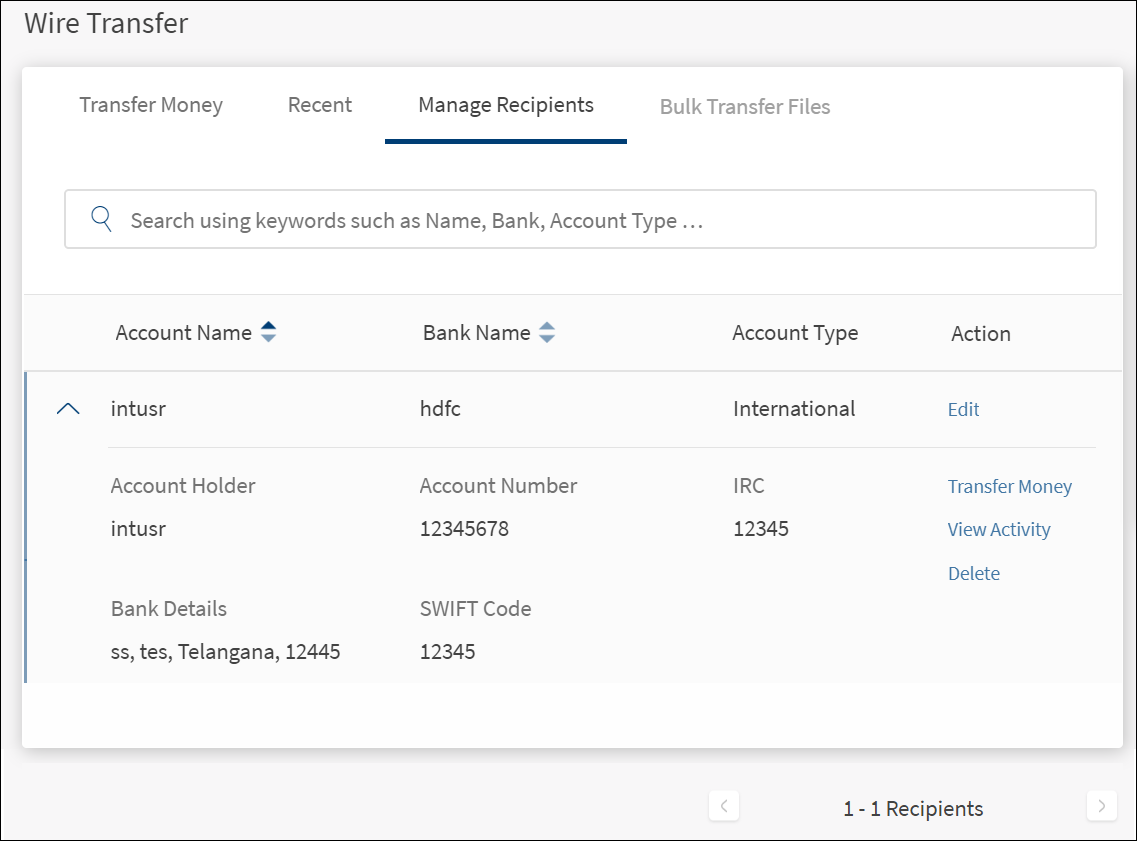Click the Bank Name column header text

pyautogui.click(x=476, y=333)
